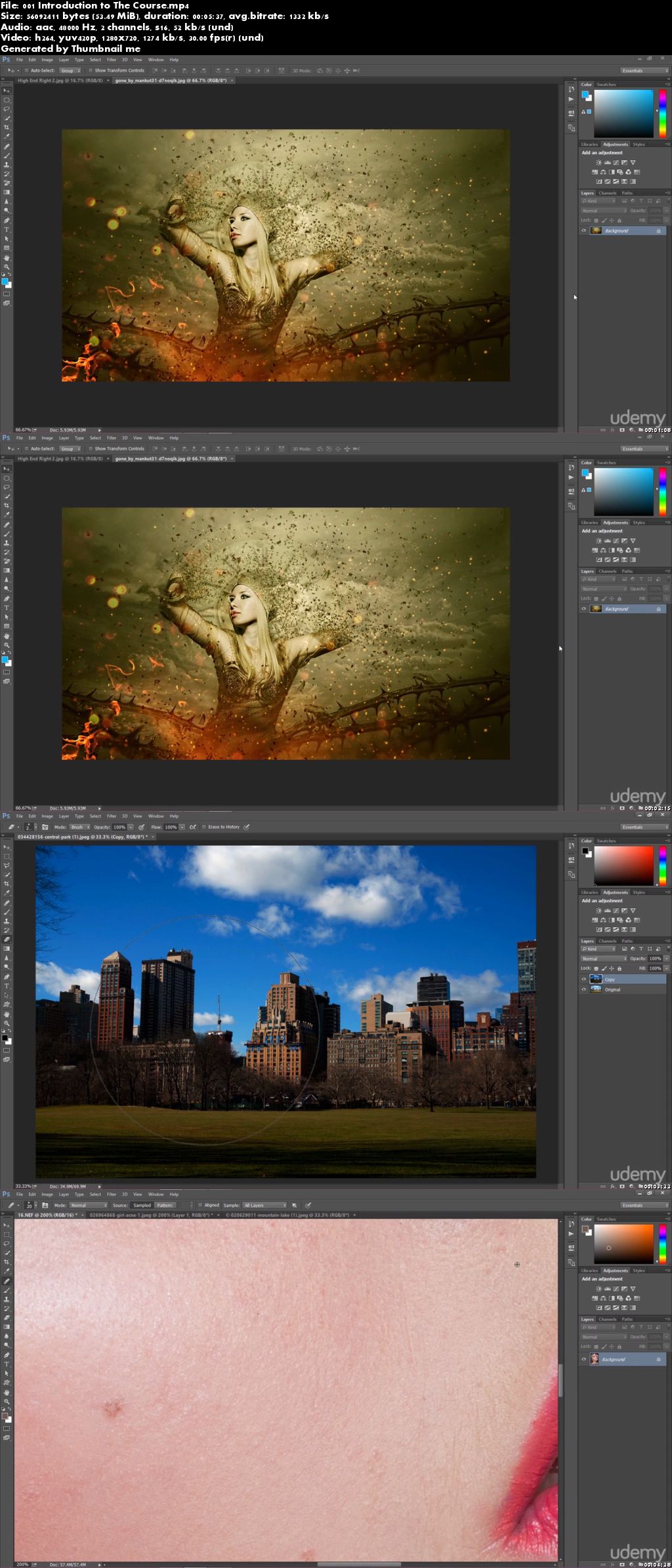
Task: Select the Healing Brush tool in the skin frame
Action: [x=7, y=1281]
